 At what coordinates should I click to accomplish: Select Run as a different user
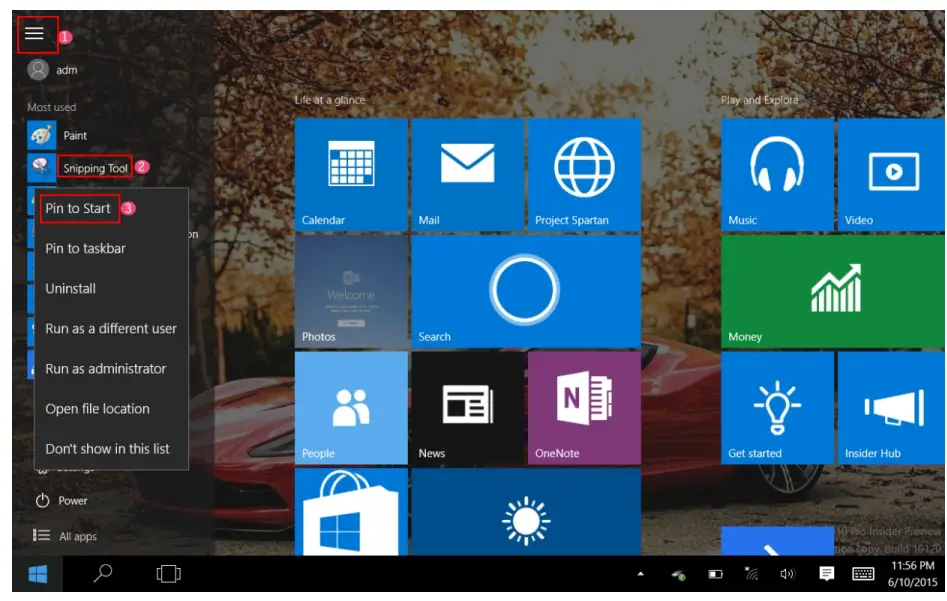coord(111,329)
